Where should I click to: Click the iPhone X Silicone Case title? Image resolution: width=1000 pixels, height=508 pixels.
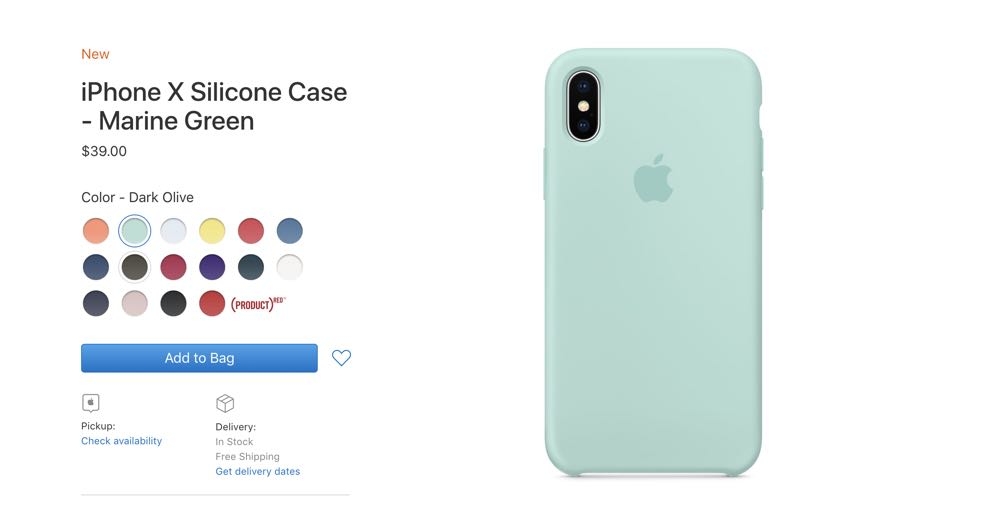pyautogui.click(x=214, y=106)
